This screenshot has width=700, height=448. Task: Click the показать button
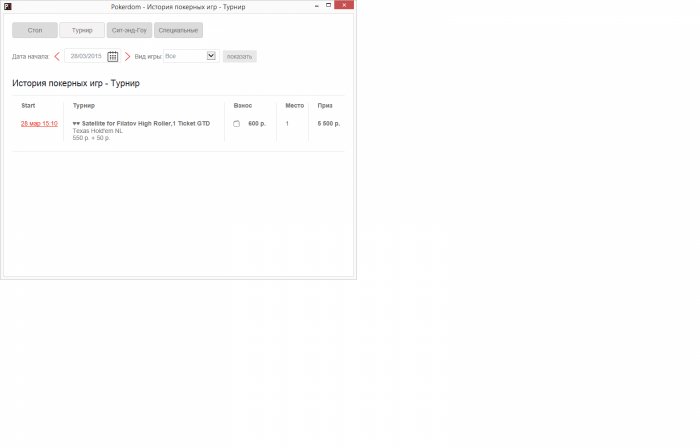(240, 56)
